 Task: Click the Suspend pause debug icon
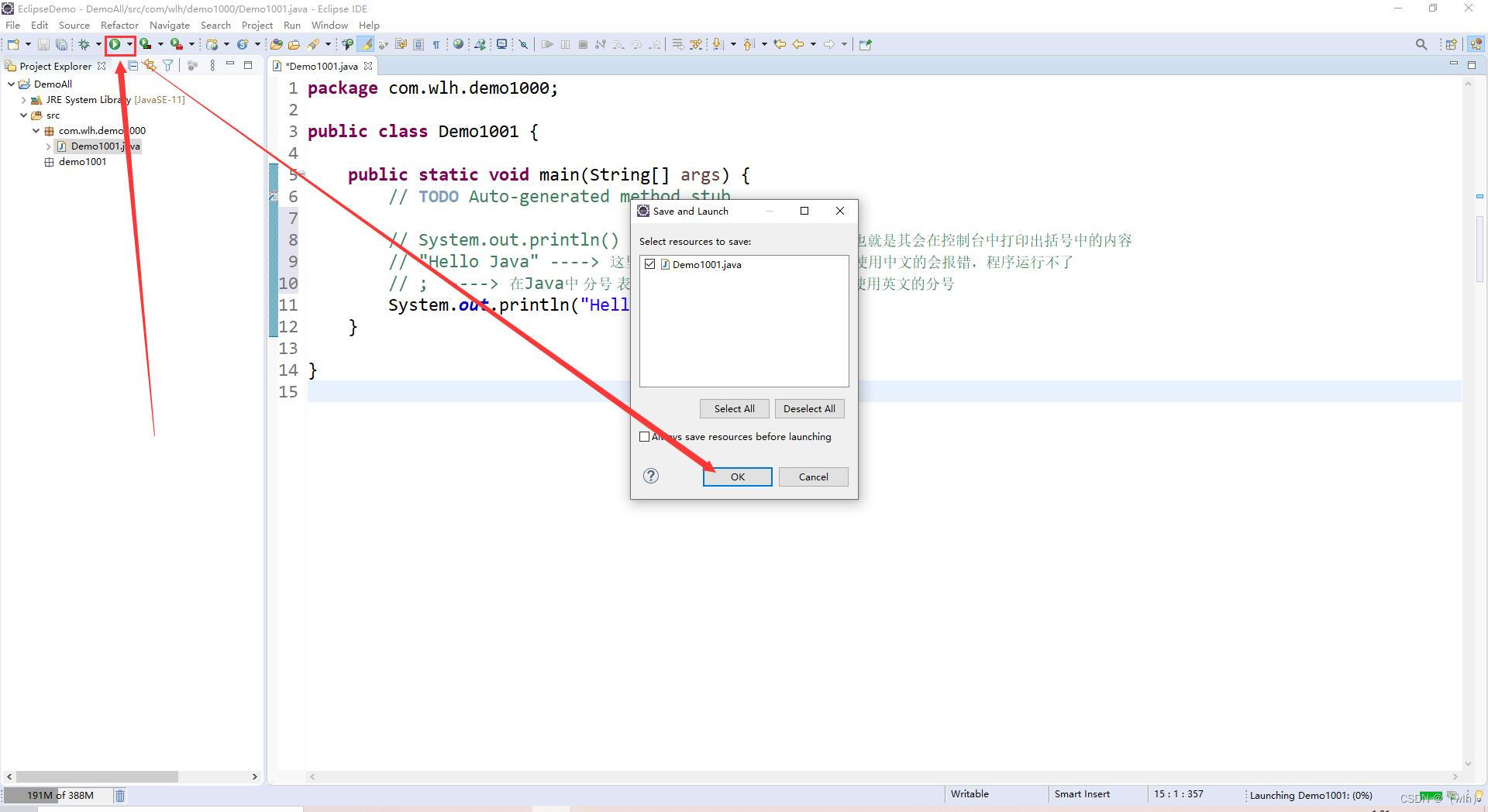coord(565,44)
